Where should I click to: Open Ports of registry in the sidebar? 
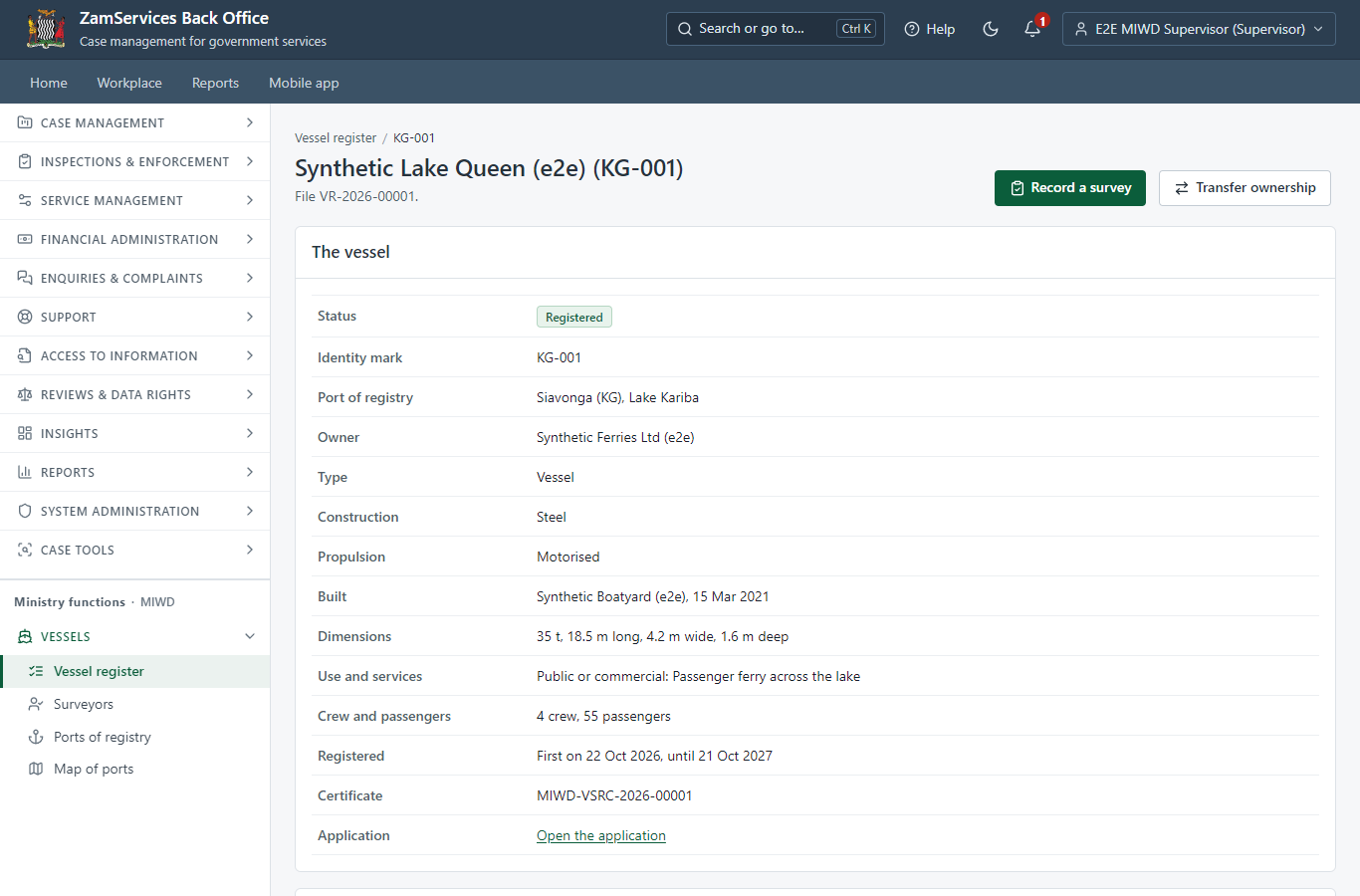click(135, 737)
